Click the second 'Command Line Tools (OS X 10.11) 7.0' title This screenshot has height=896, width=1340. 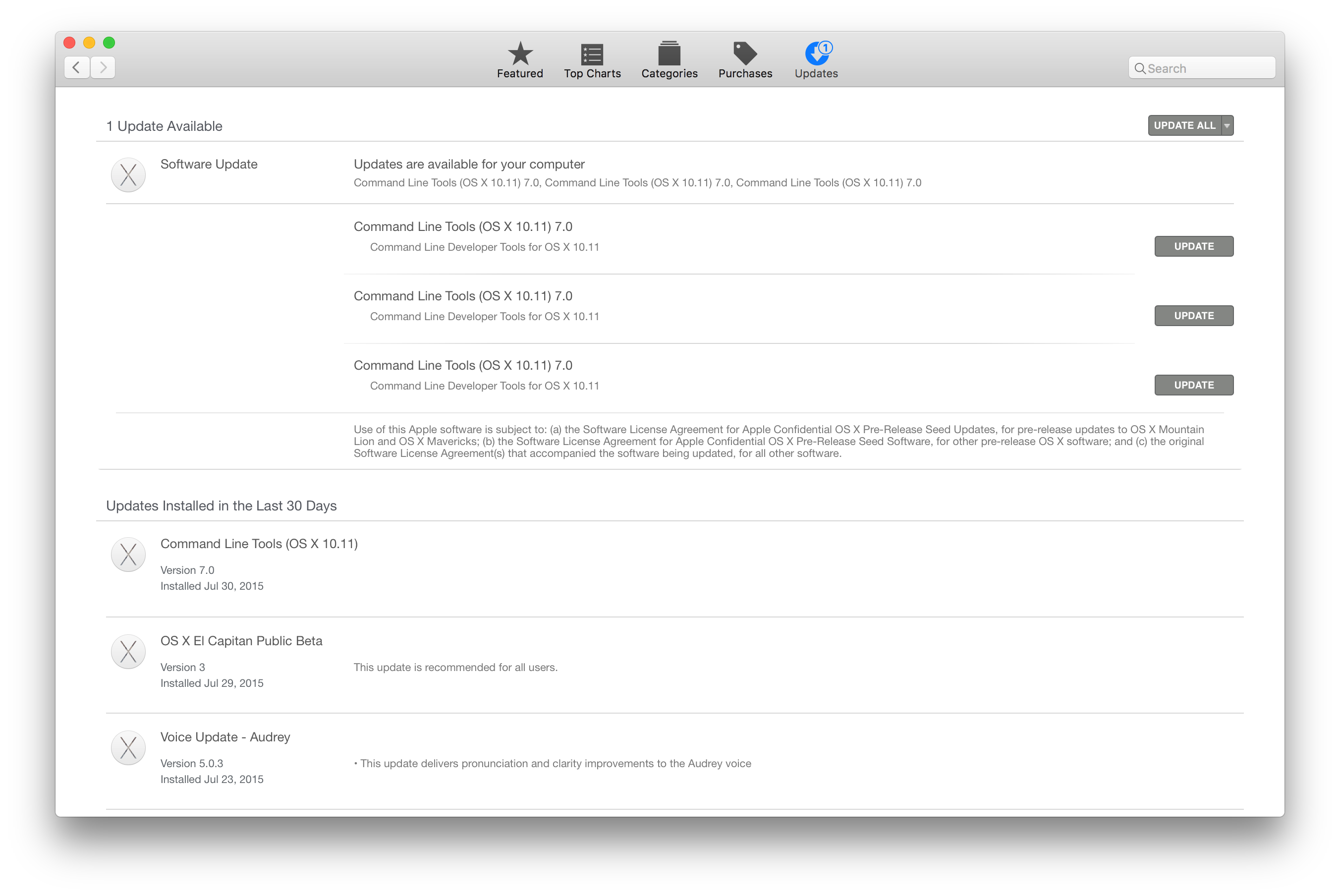[463, 296]
